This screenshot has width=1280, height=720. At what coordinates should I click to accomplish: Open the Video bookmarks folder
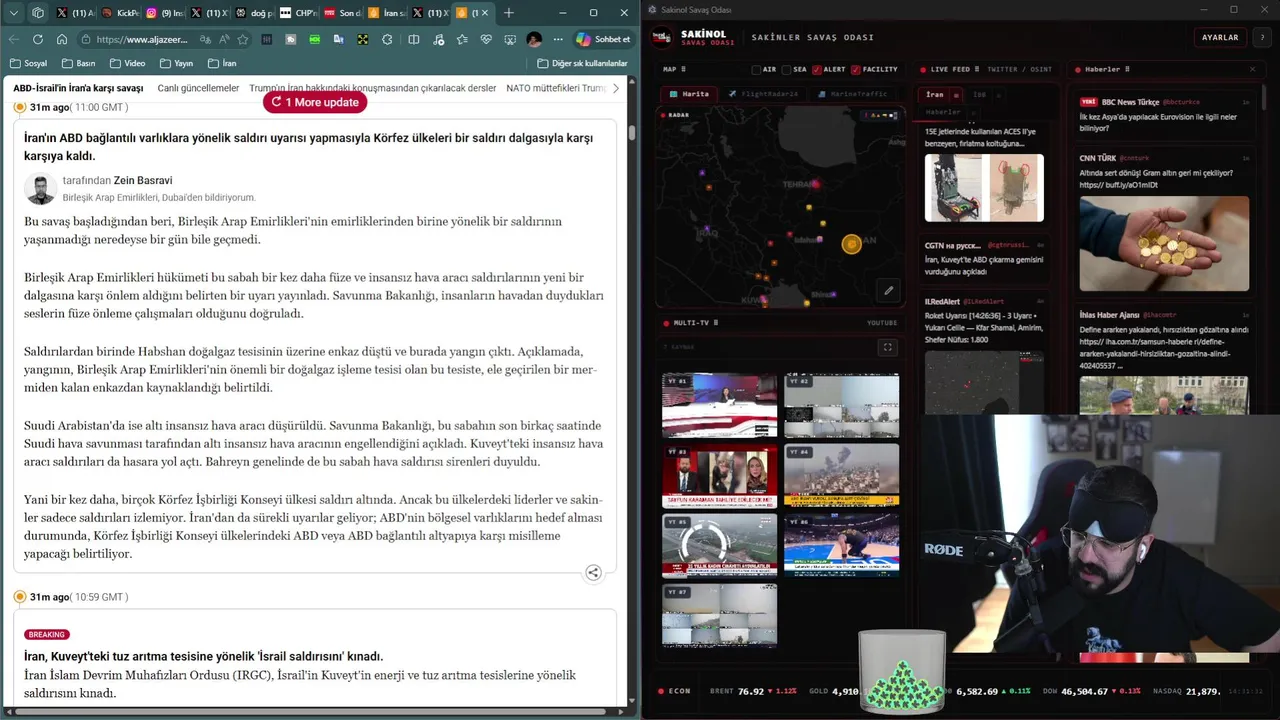(x=127, y=63)
